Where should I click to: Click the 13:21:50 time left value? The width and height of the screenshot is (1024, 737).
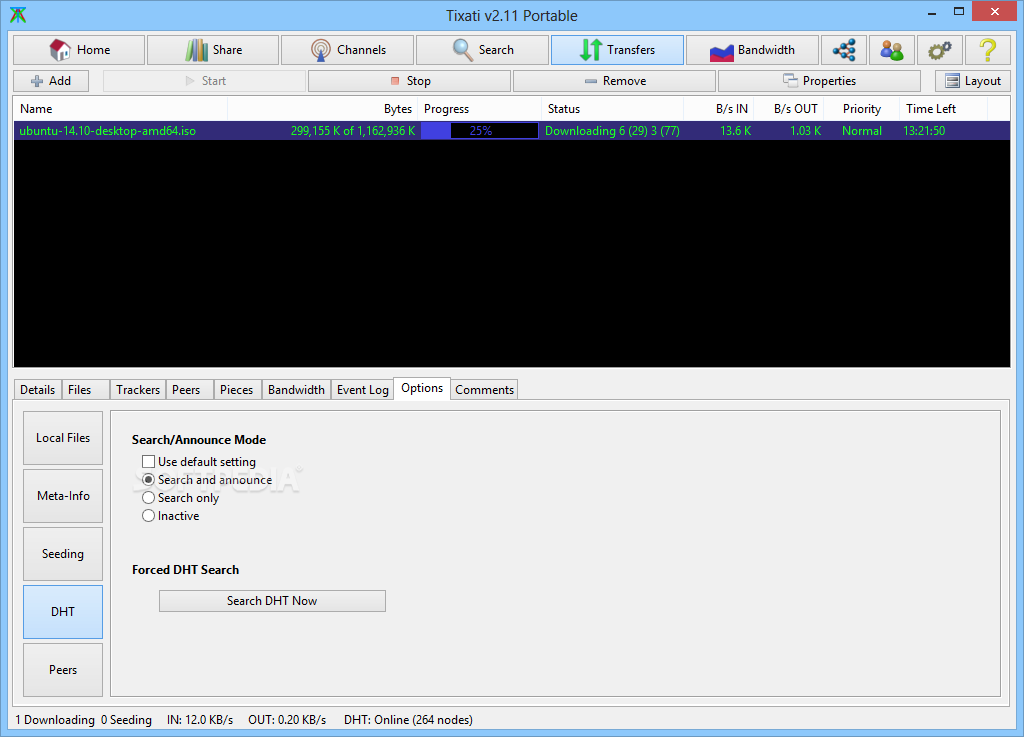click(x=924, y=131)
